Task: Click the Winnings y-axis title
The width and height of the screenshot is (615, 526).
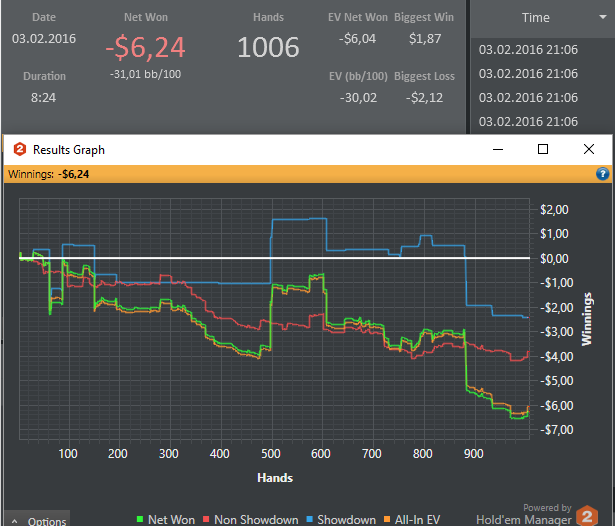Action: coord(587,319)
